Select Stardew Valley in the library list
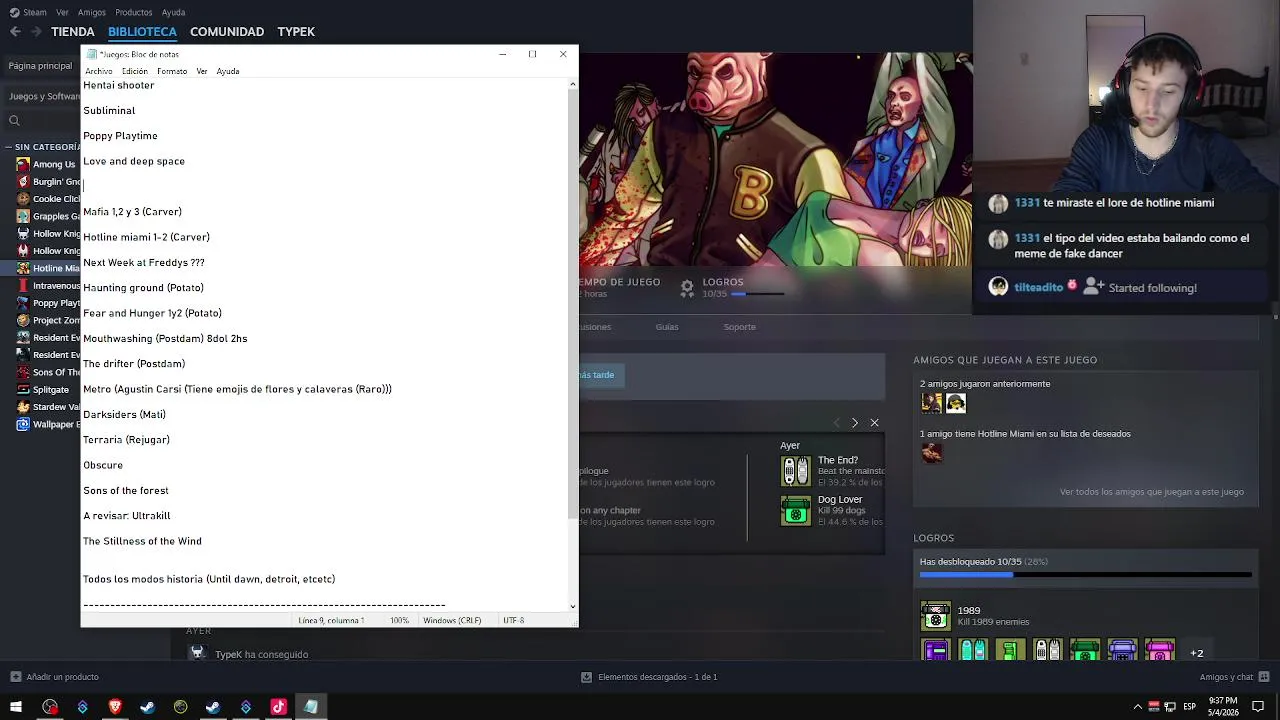 [x=48, y=407]
